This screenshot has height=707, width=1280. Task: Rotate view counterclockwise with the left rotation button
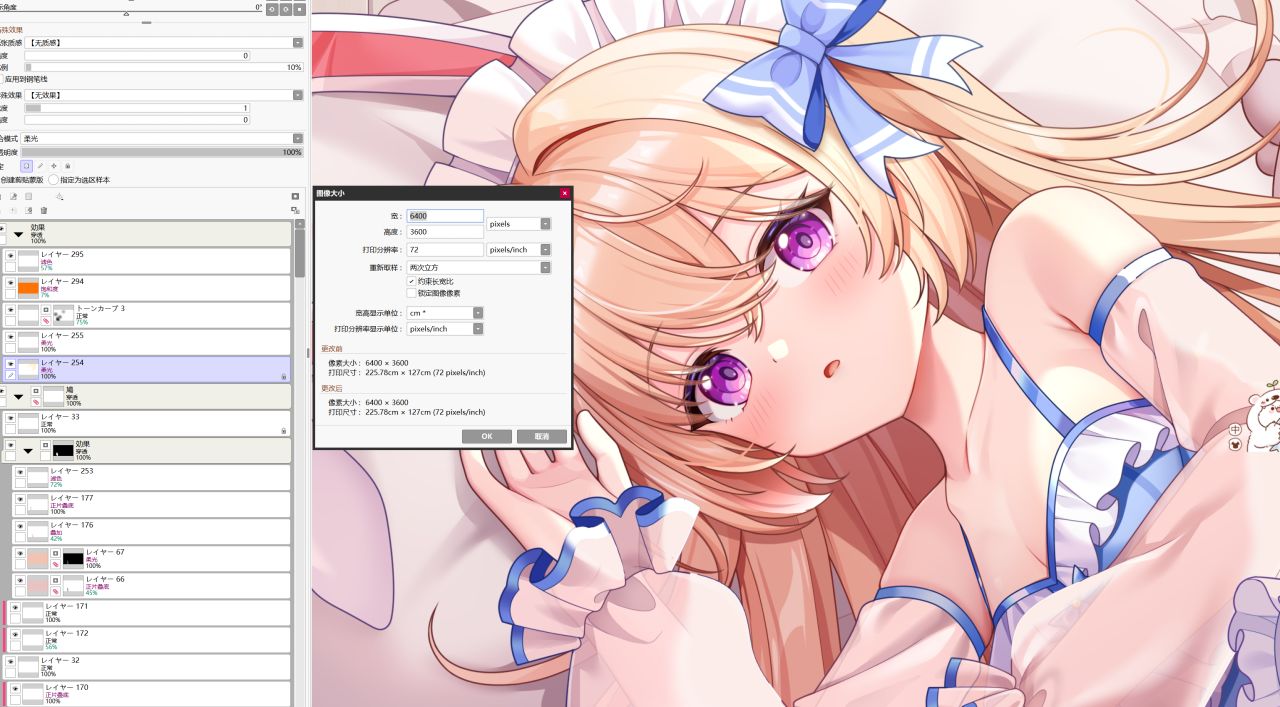[272, 8]
